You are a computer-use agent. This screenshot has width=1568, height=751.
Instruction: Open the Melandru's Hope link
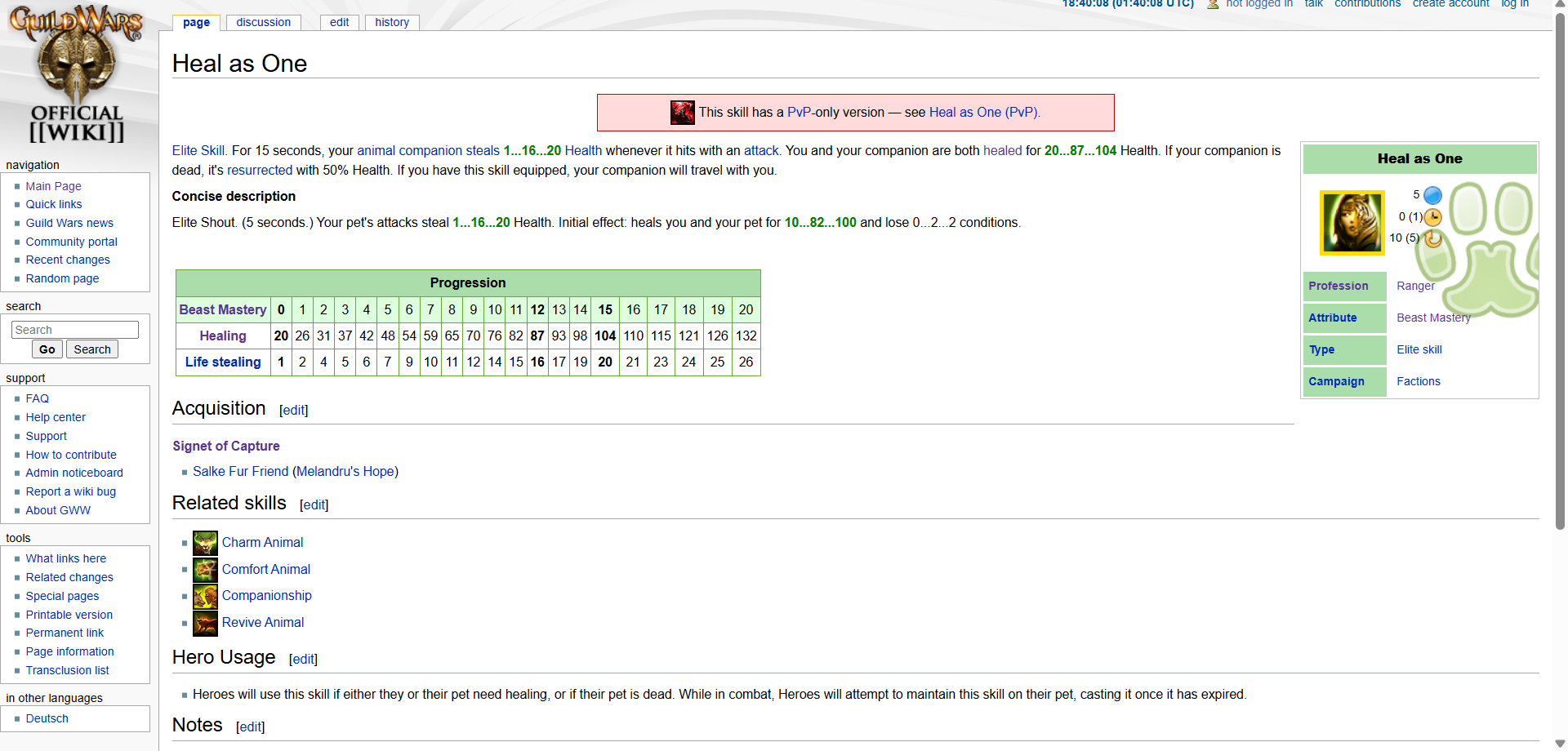tap(345, 472)
